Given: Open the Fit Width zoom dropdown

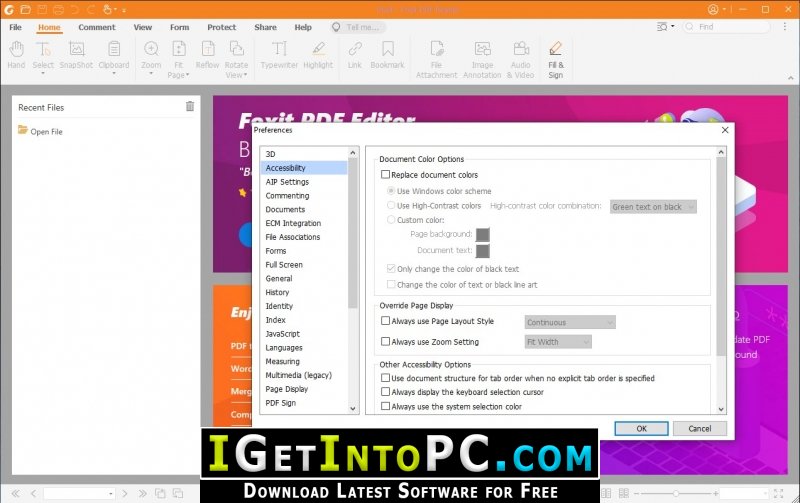Looking at the screenshot, I should coord(558,342).
